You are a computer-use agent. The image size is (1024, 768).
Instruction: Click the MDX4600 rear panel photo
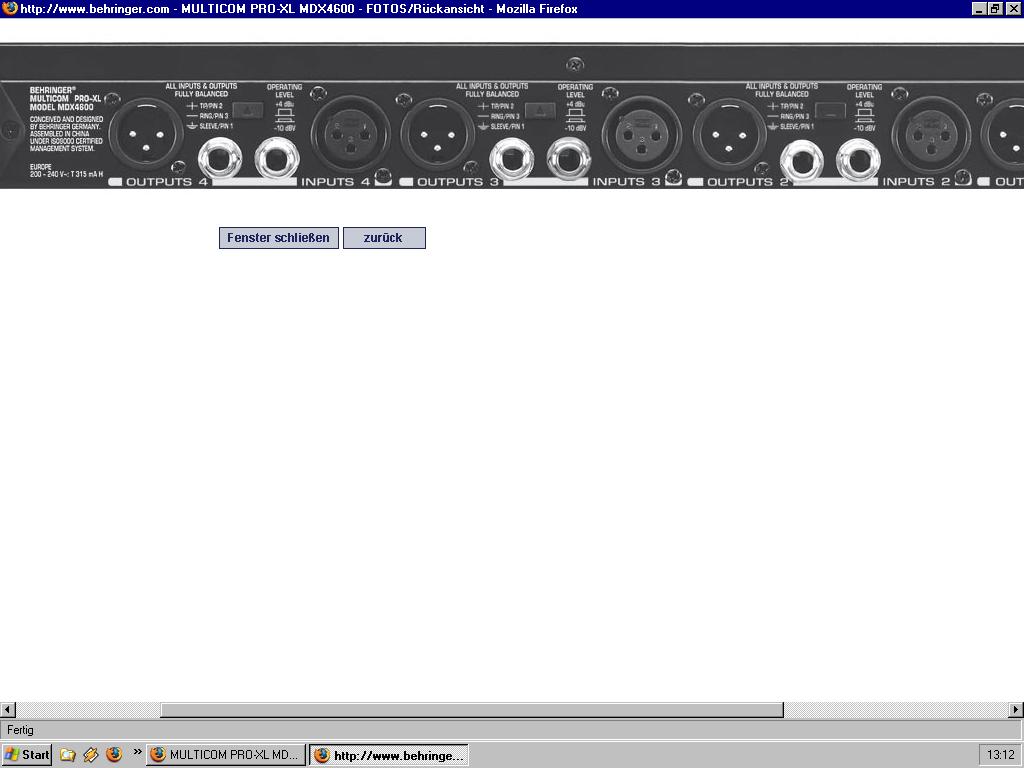(512, 116)
